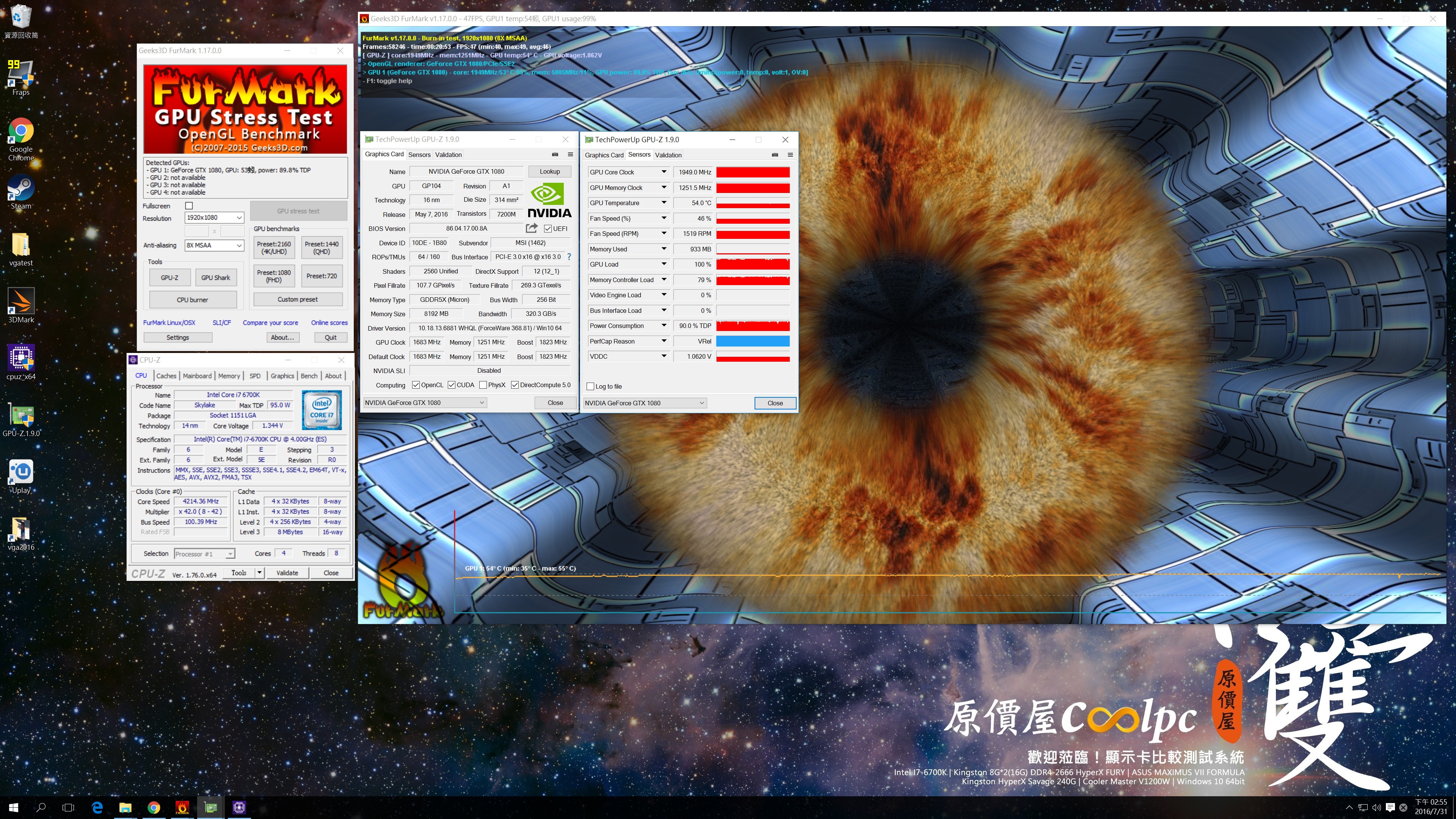Switch to the Mainboard tab in CPU-Z
This screenshot has width=1456, height=819.
pyautogui.click(x=197, y=376)
